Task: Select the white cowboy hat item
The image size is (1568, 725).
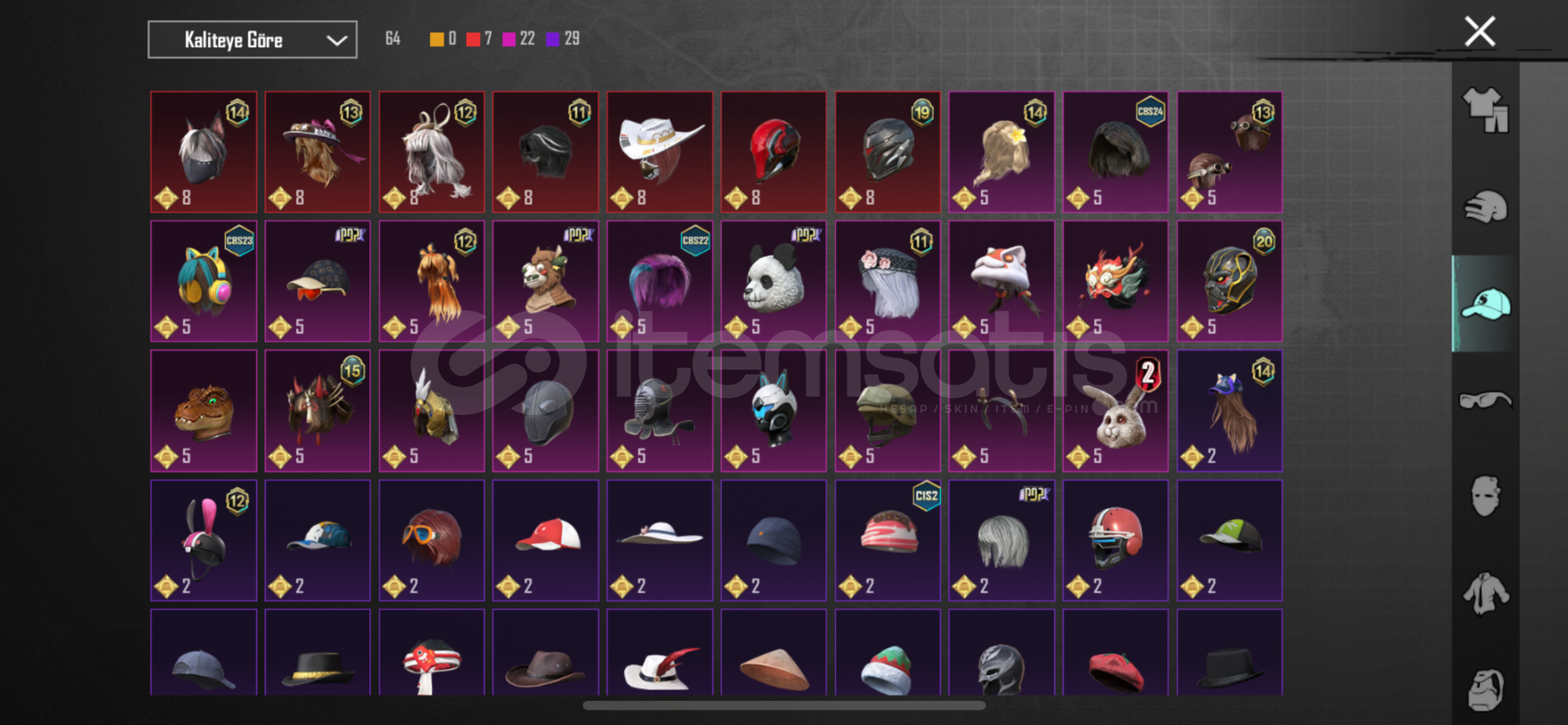Action: (x=660, y=152)
